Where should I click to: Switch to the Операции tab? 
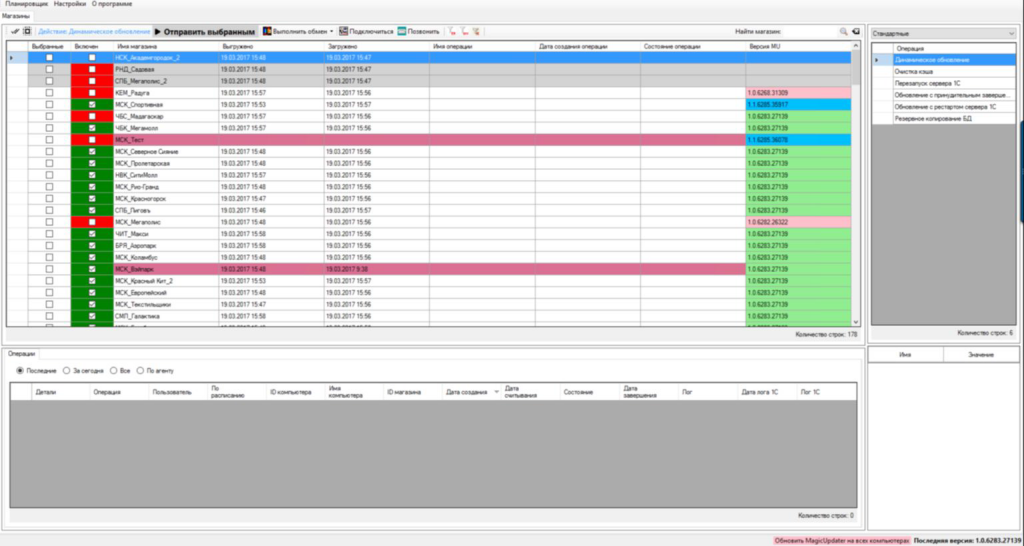pos(22,353)
